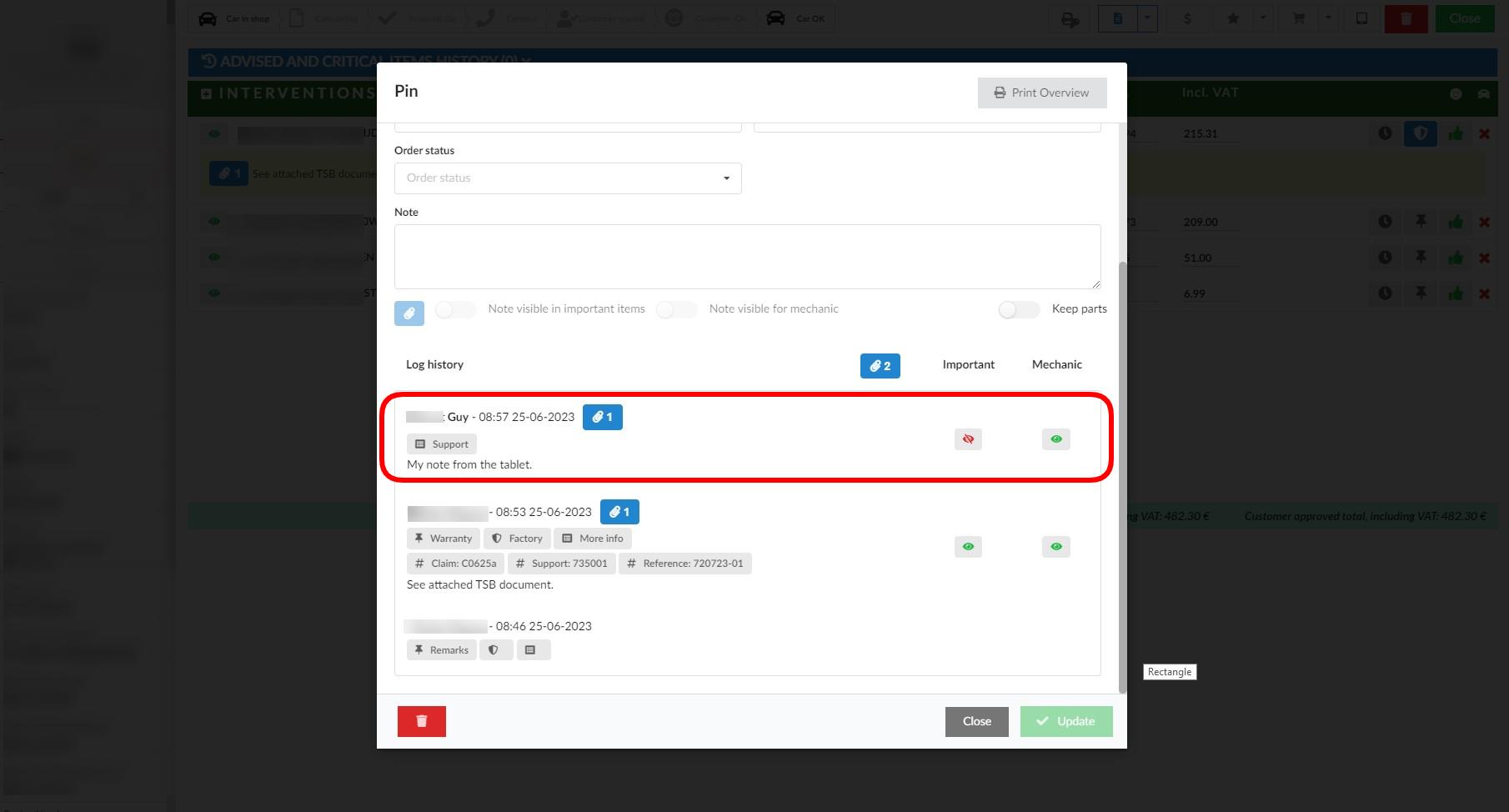Viewport: 1509px width, 812px height.
Task: Click the pushpin icon in the 6.99 row
Action: tap(1421, 293)
